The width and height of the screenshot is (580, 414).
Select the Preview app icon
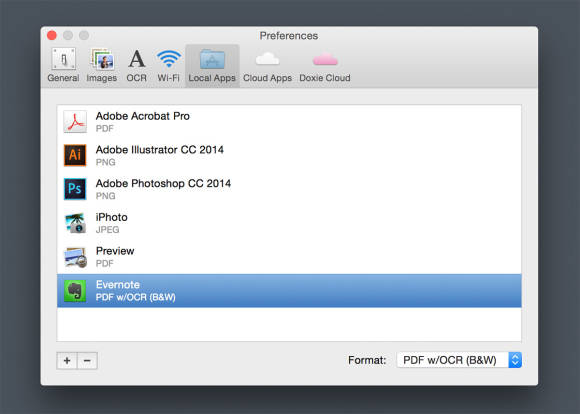(x=75, y=256)
